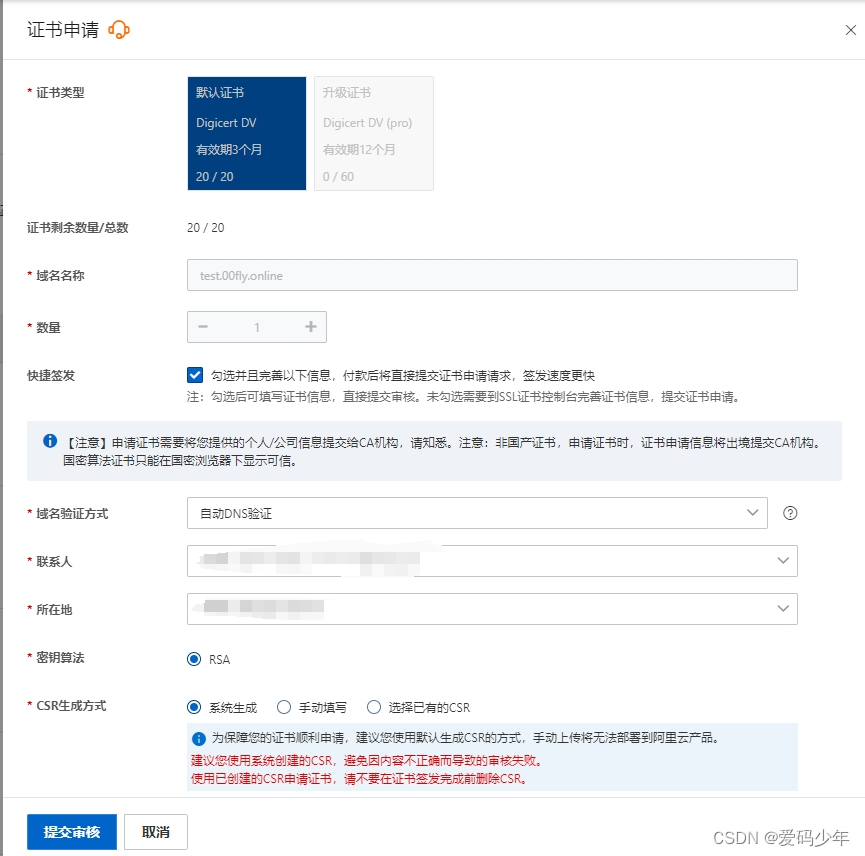The width and height of the screenshot is (865, 856).
Task: Expand the 所在地 dropdown
Action: click(x=492, y=608)
